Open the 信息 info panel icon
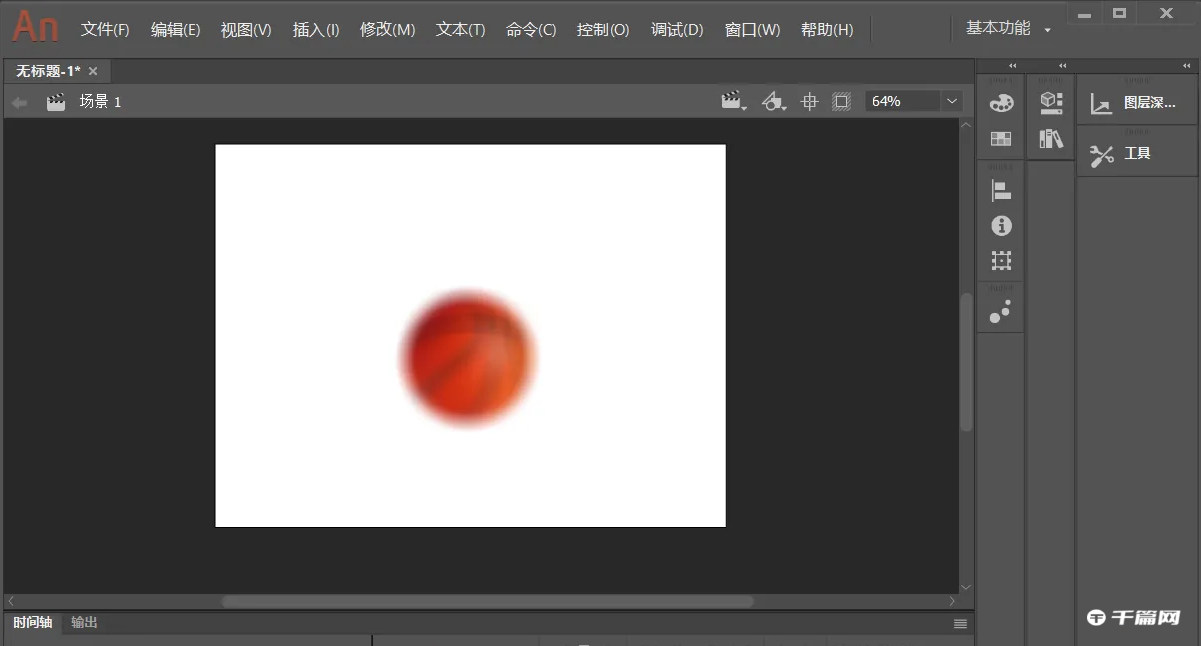This screenshot has height=646, width=1201. click(1000, 225)
